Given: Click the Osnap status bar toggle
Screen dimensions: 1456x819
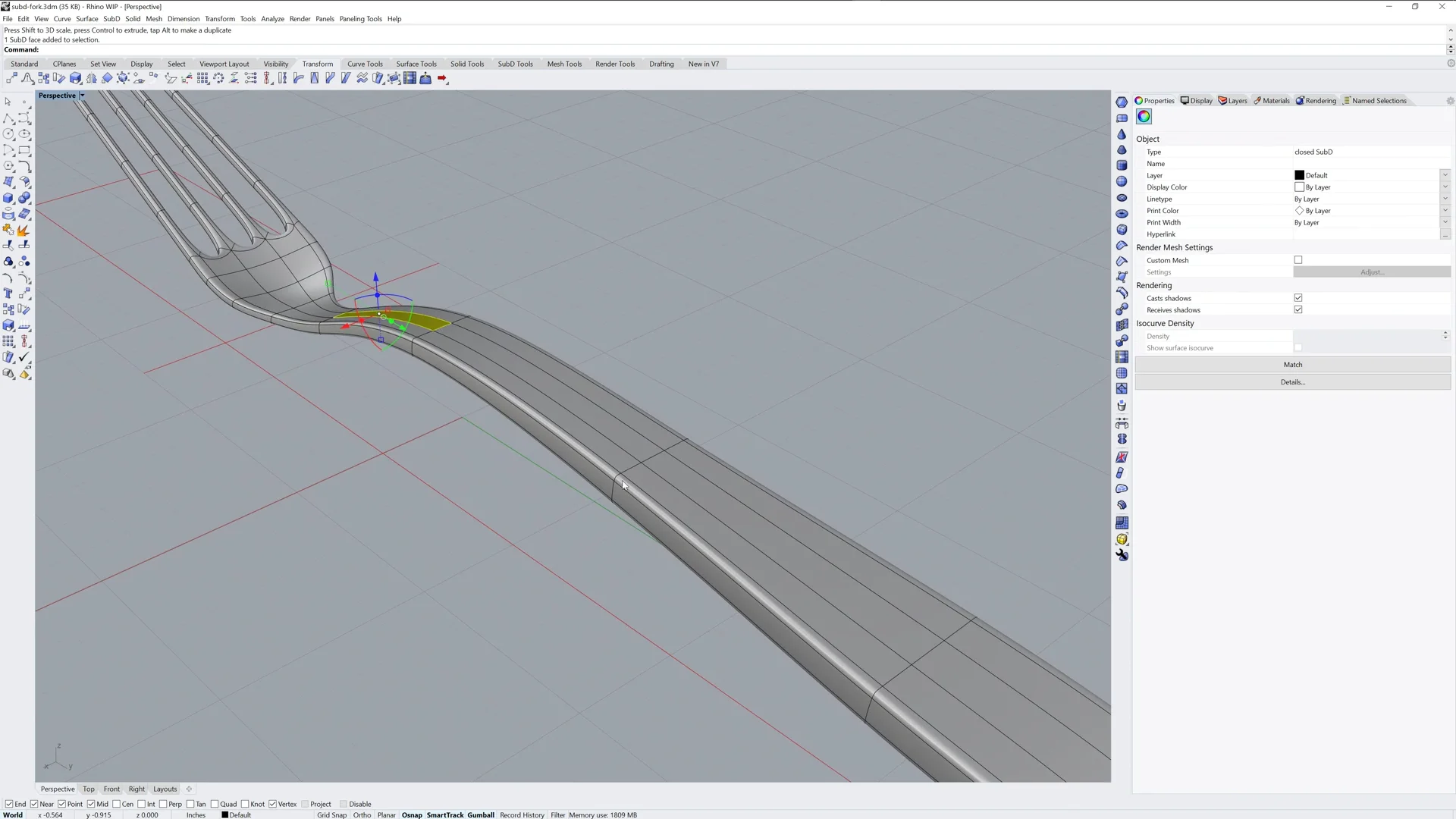Looking at the screenshot, I should [411, 815].
